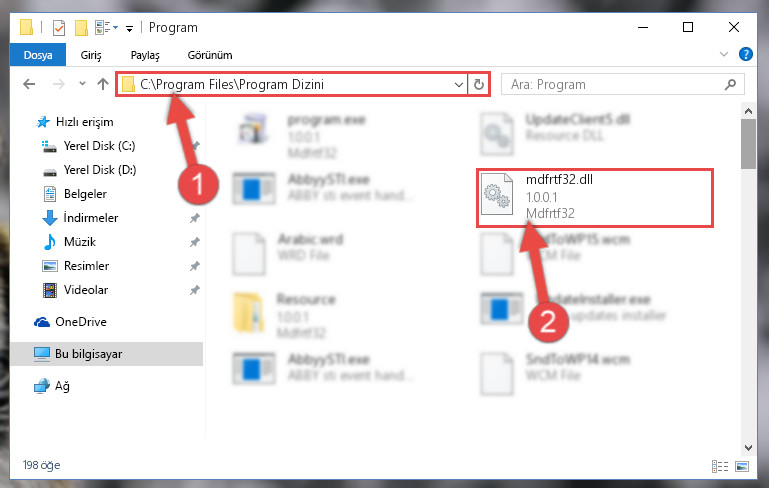This screenshot has width=769, height=488.
Task: Open the Dosya menu
Action: (x=38, y=55)
